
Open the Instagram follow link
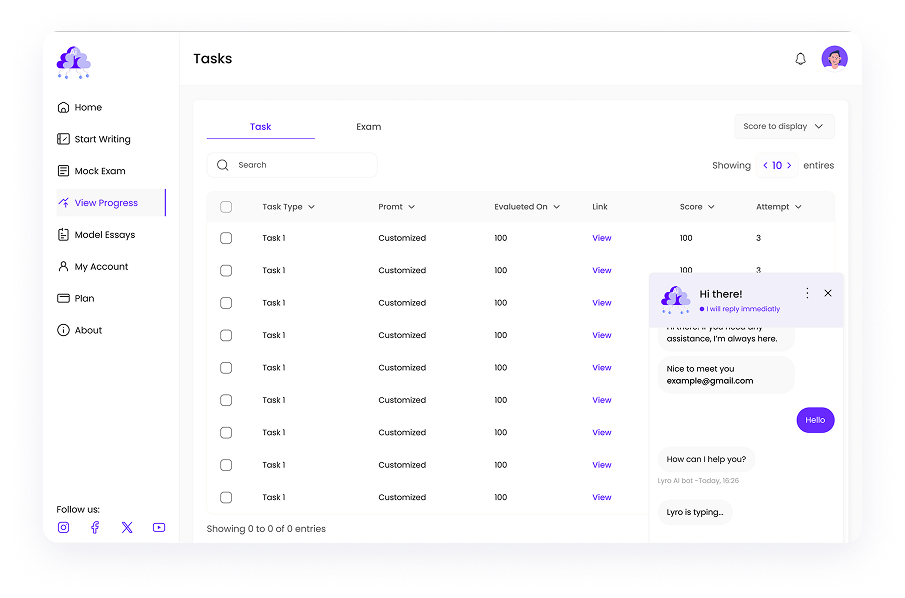63,528
